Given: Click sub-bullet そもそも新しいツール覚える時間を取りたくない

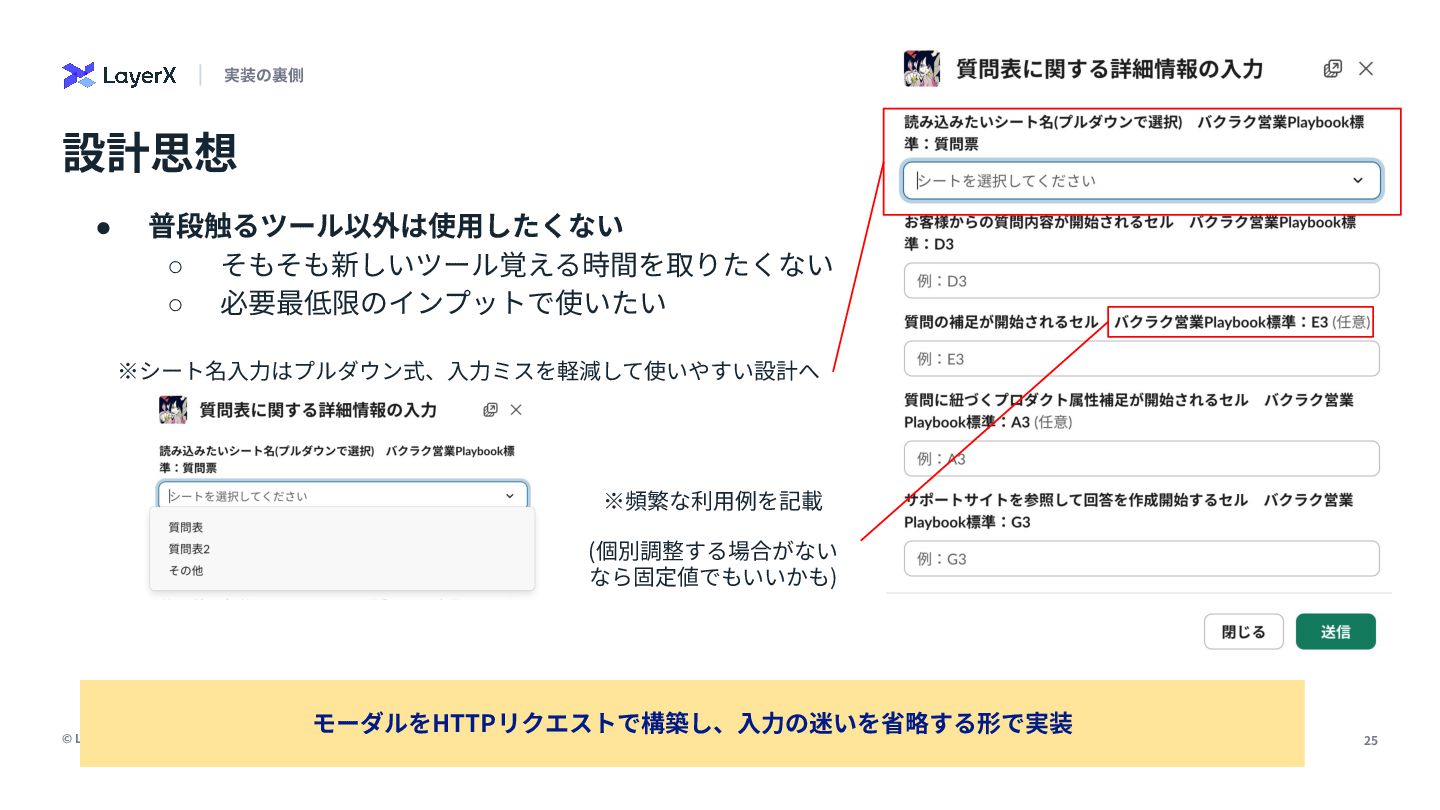Looking at the screenshot, I should pos(526,265).
